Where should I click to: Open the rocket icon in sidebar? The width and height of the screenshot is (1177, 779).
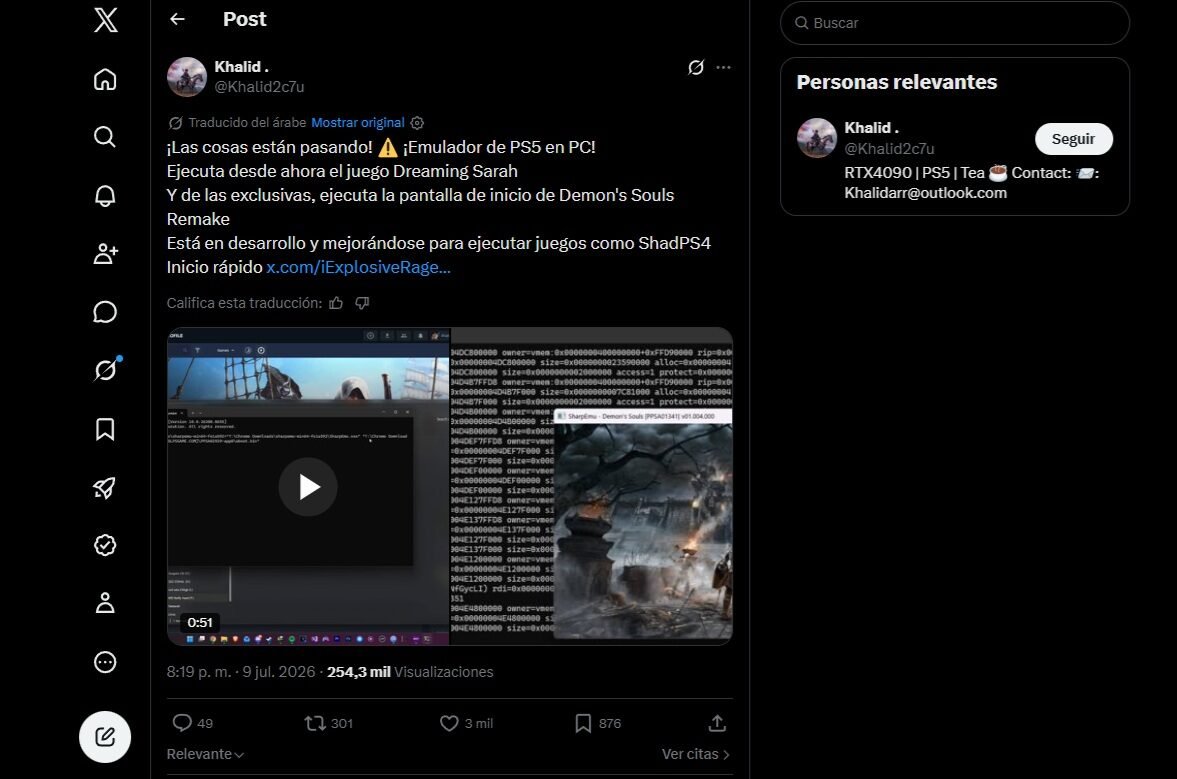(x=105, y=488)
